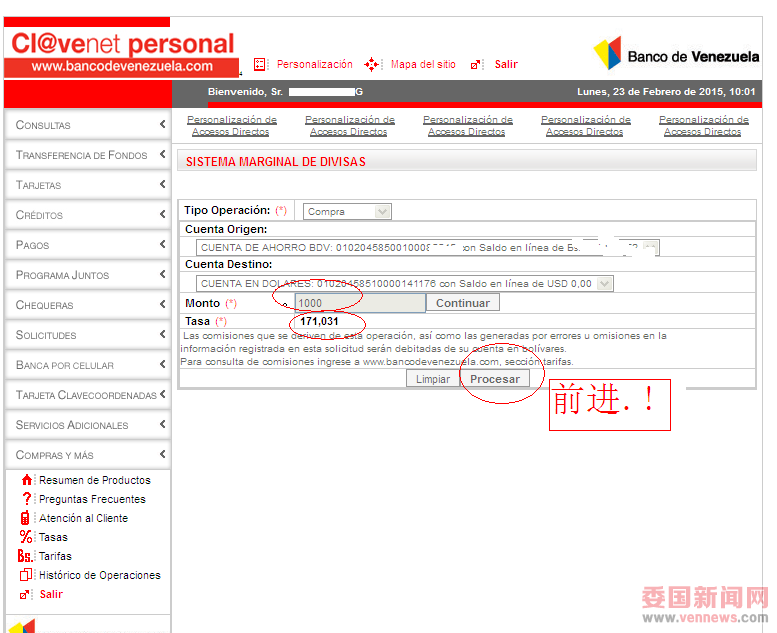This screenshot has width=777, height=633.
Task: Click the phone icon for Atención al Cliente
Action: [x=25, y=518]
